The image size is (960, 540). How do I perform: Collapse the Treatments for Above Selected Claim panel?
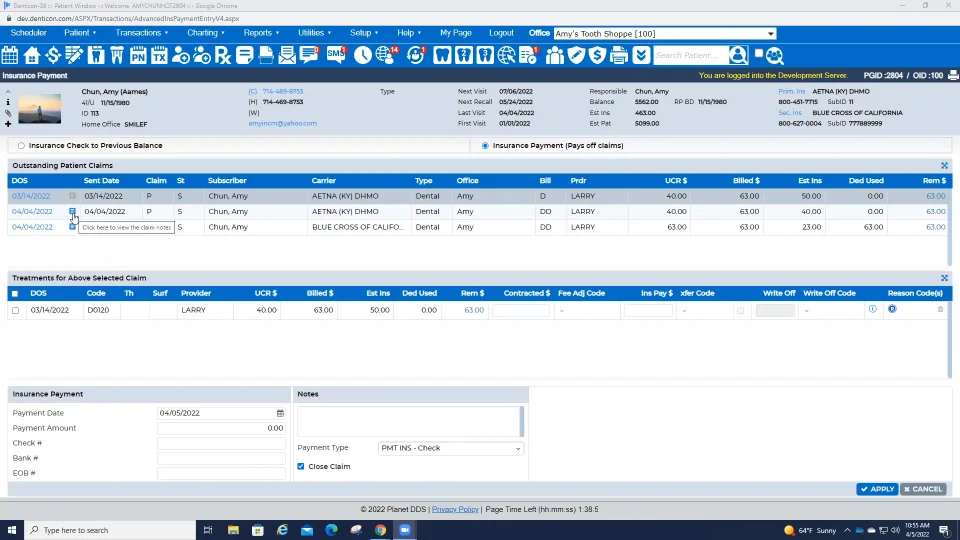[x=944, y=278]
